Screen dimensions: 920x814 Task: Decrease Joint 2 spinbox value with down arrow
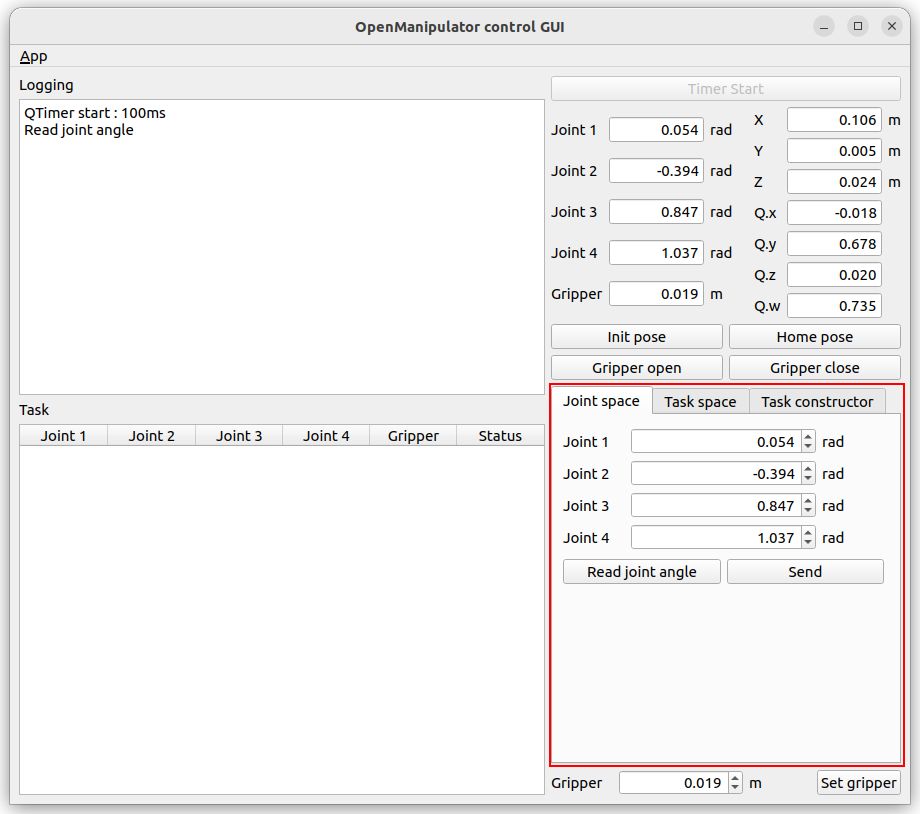(808, 479)
